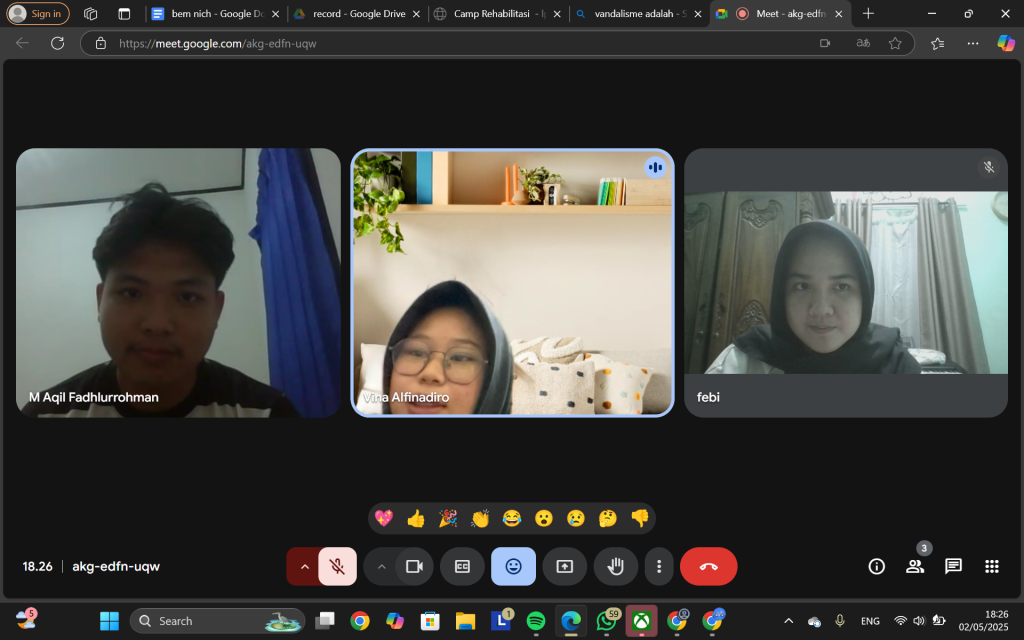The height and width of the screenshot is (640, 1024).
Task: Switch to the bem nich Google Docs tab
Action: pos(208,14)
